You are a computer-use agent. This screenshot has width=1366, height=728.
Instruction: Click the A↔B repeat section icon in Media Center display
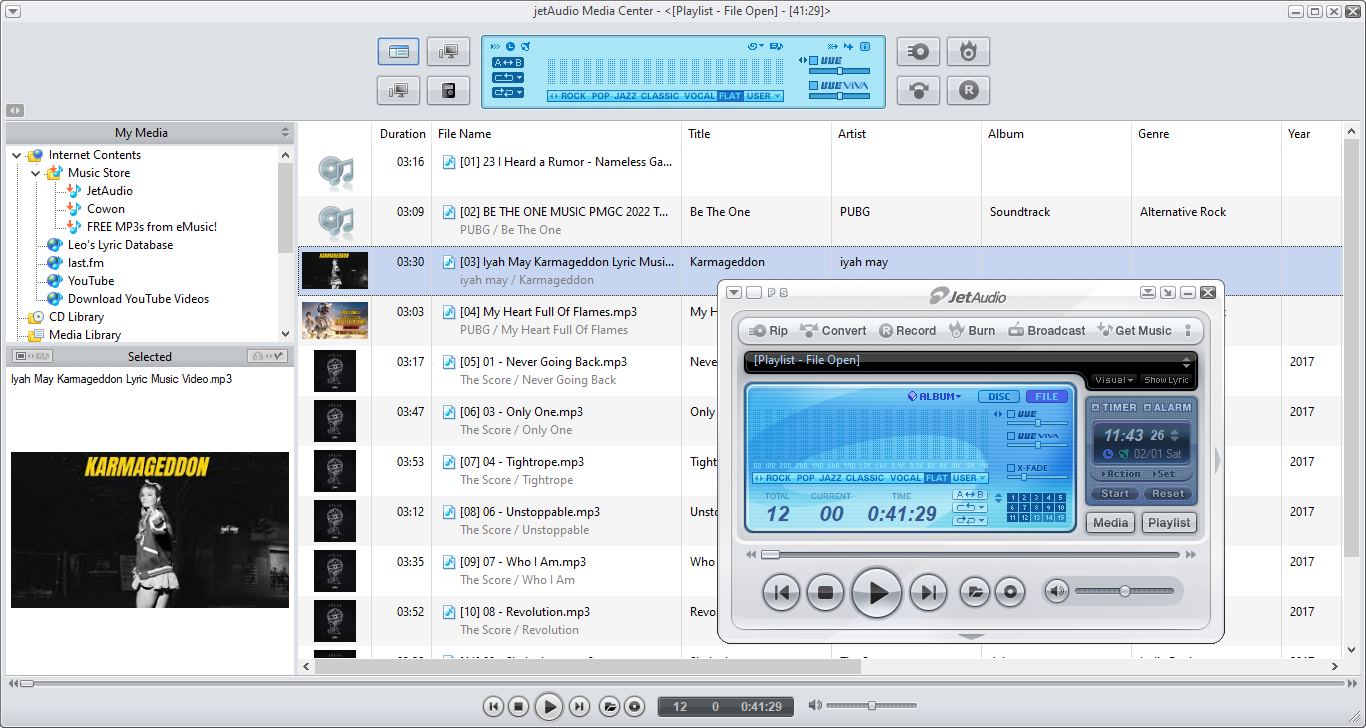click(508, 62)
